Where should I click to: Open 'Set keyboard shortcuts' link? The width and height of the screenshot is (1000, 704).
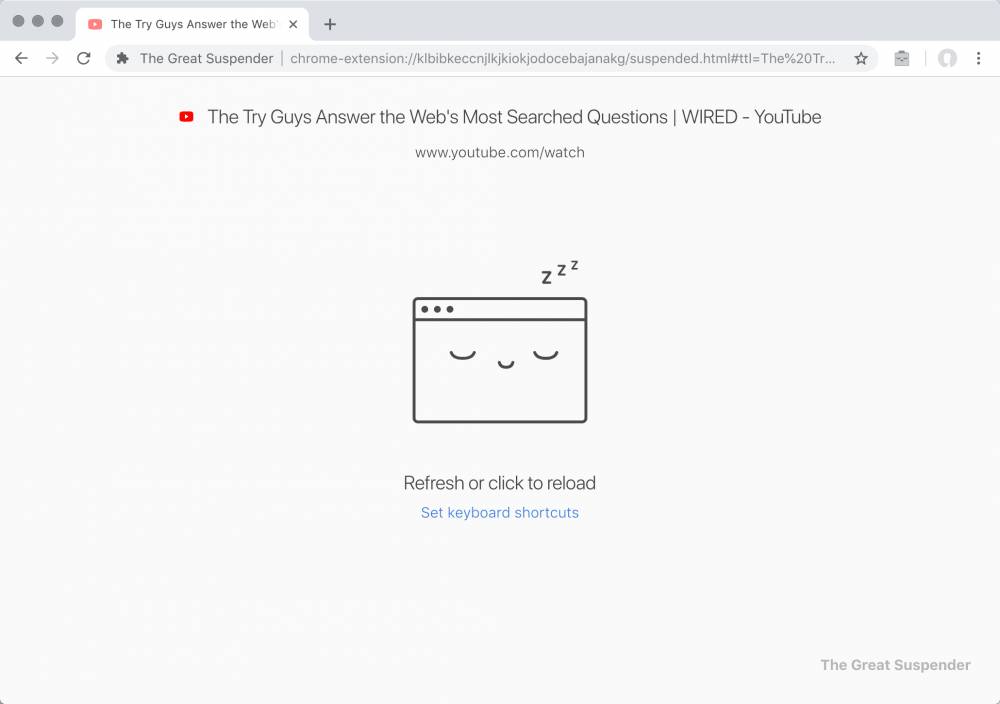point(500,513)
